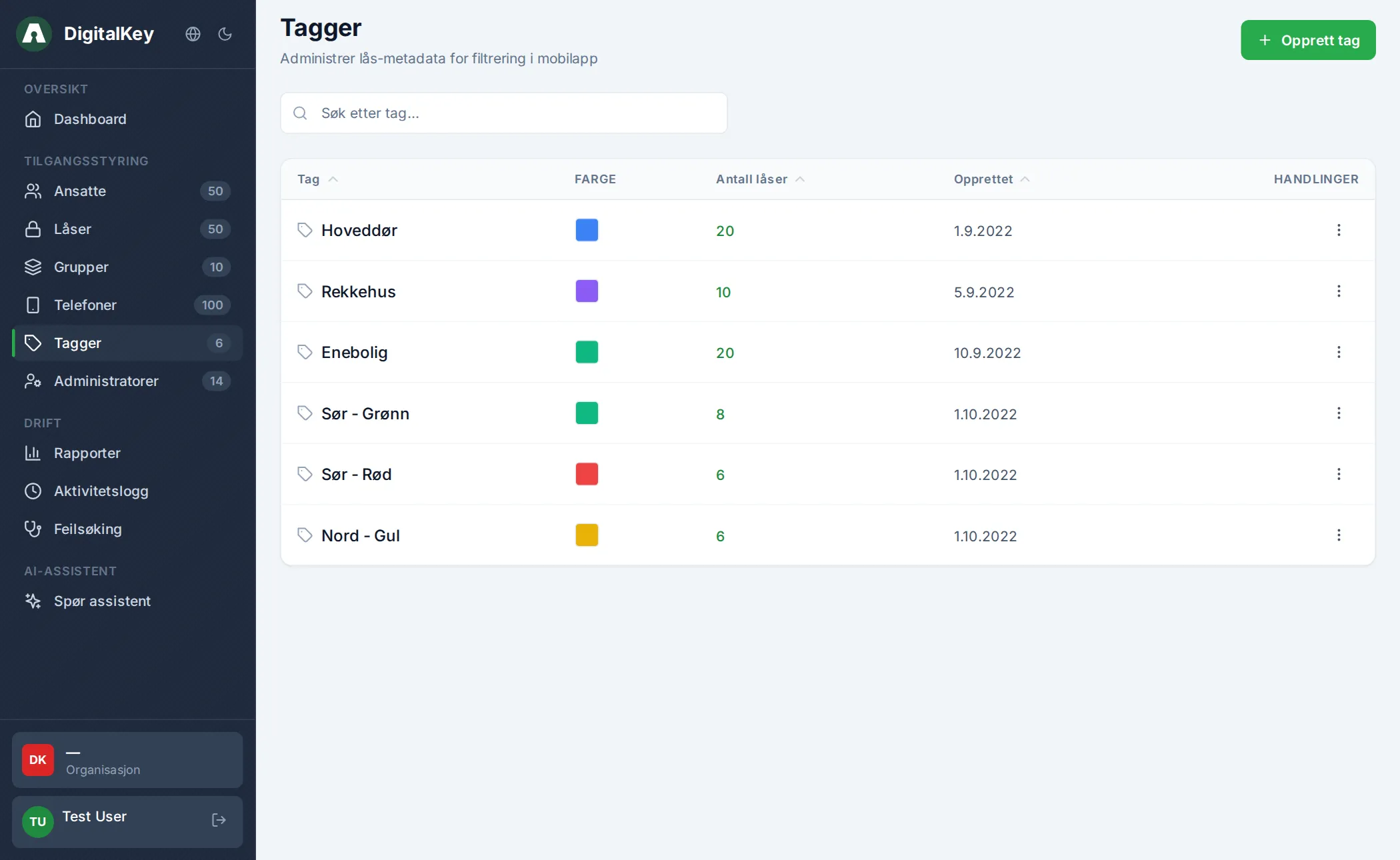Click tag icon beside Enebolig
The height and width of the screenshot is (860, 1400).
pos(305,352)
